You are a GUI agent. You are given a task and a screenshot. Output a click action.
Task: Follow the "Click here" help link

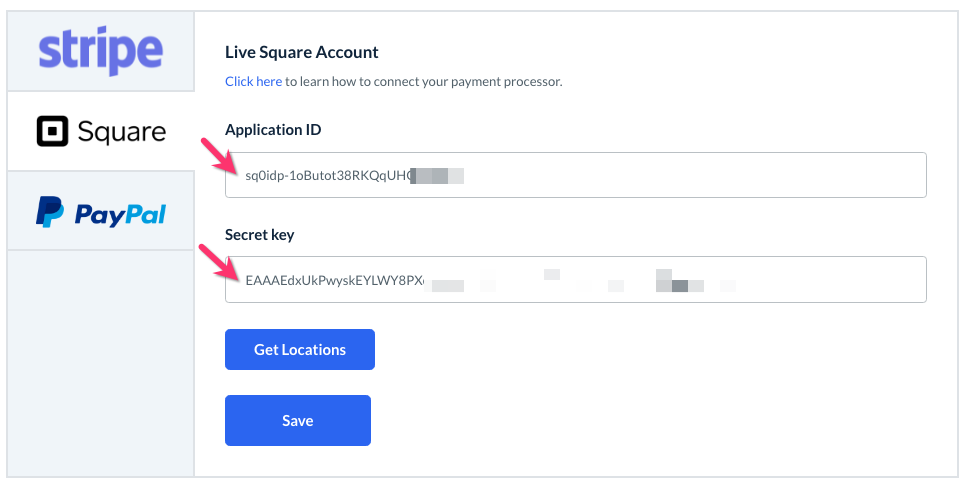pyautogui.click(x=253, y=81)
